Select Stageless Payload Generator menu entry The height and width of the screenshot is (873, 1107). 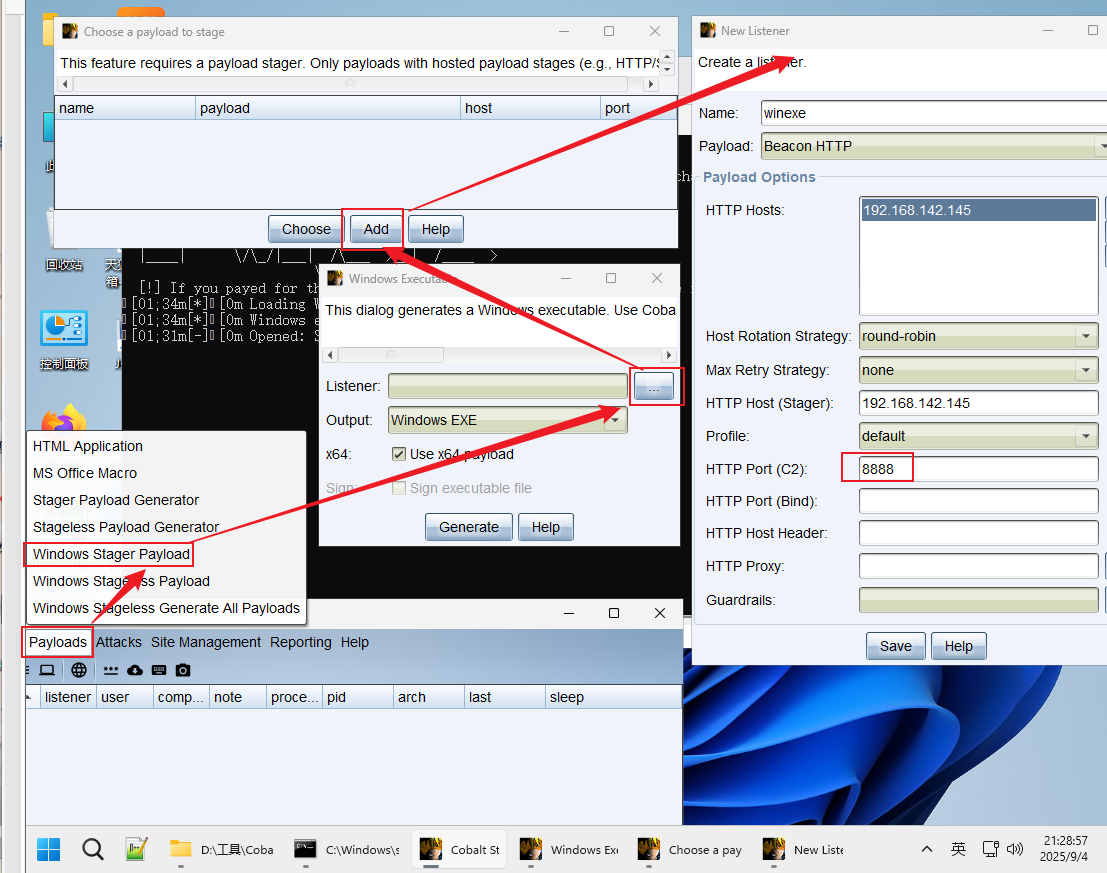pyautogui.click(x=126, y=527)
